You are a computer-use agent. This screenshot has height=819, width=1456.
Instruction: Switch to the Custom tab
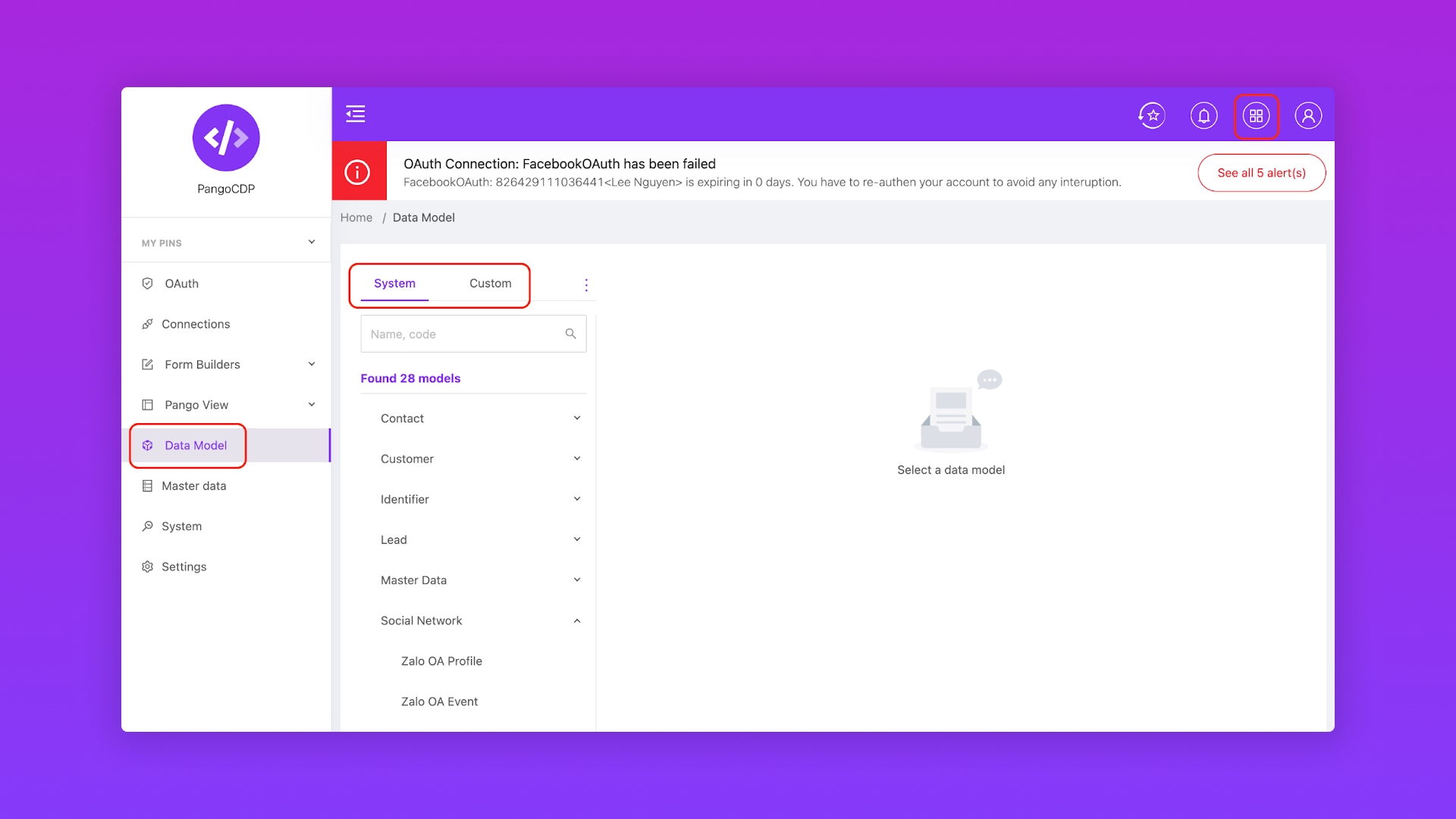(x=490, y=284)
